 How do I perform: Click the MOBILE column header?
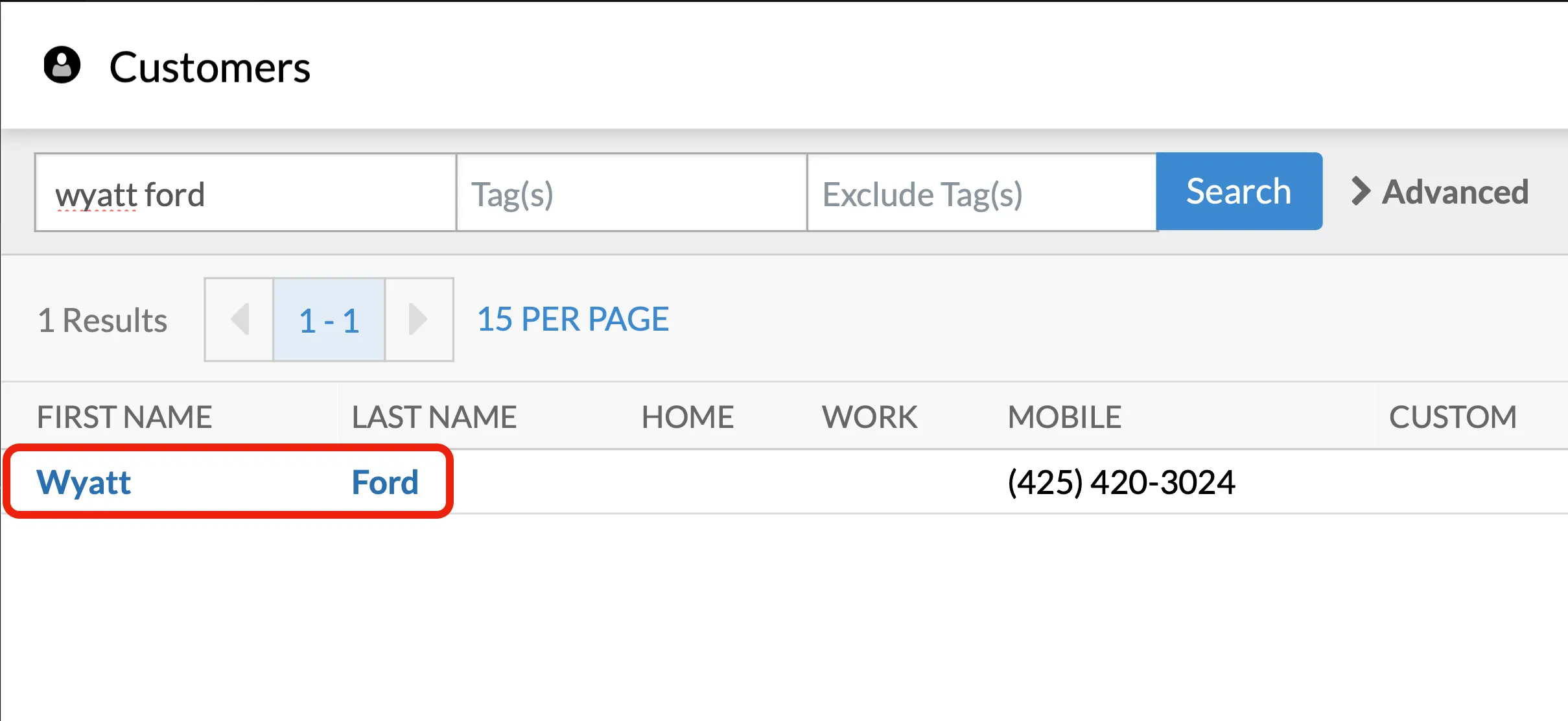(1064, 417)
